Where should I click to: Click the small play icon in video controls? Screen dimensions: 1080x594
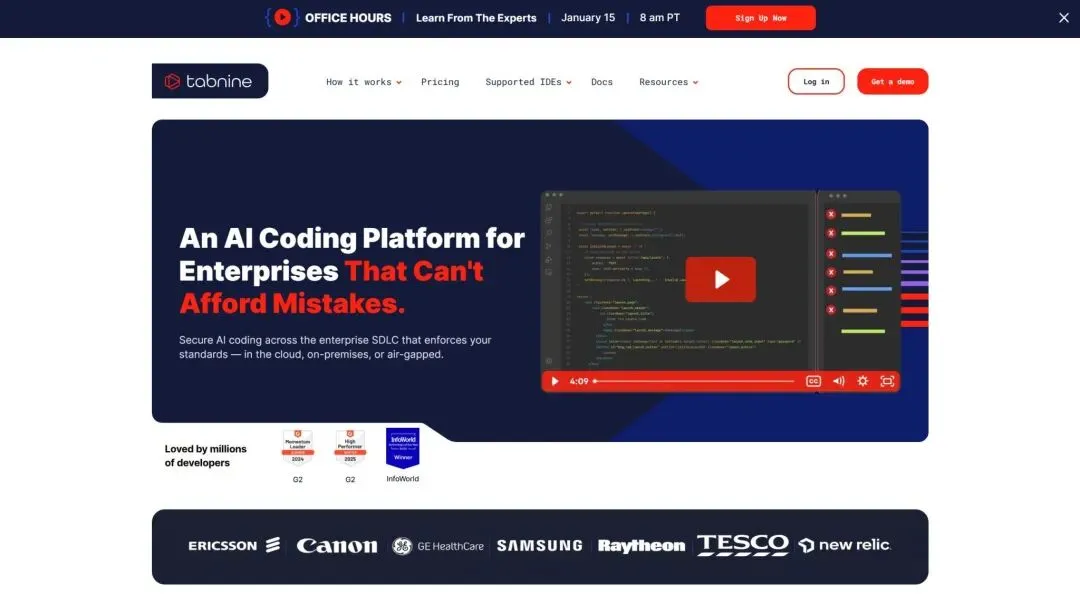coord(554,381)
